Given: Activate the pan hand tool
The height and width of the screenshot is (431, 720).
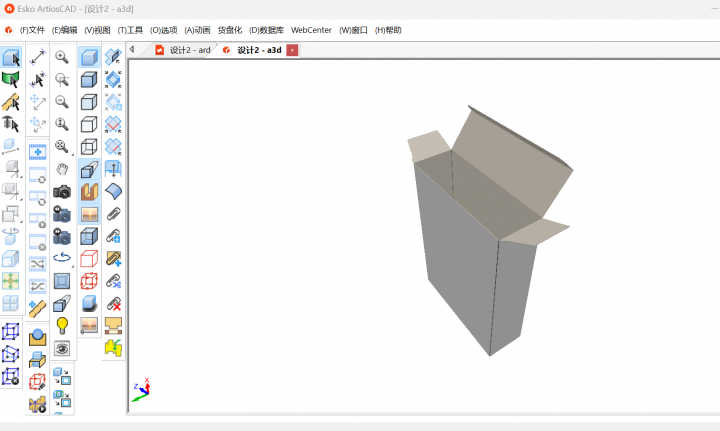Looking at the screenshot, I should pyautogui.click(x=62, y=169).
